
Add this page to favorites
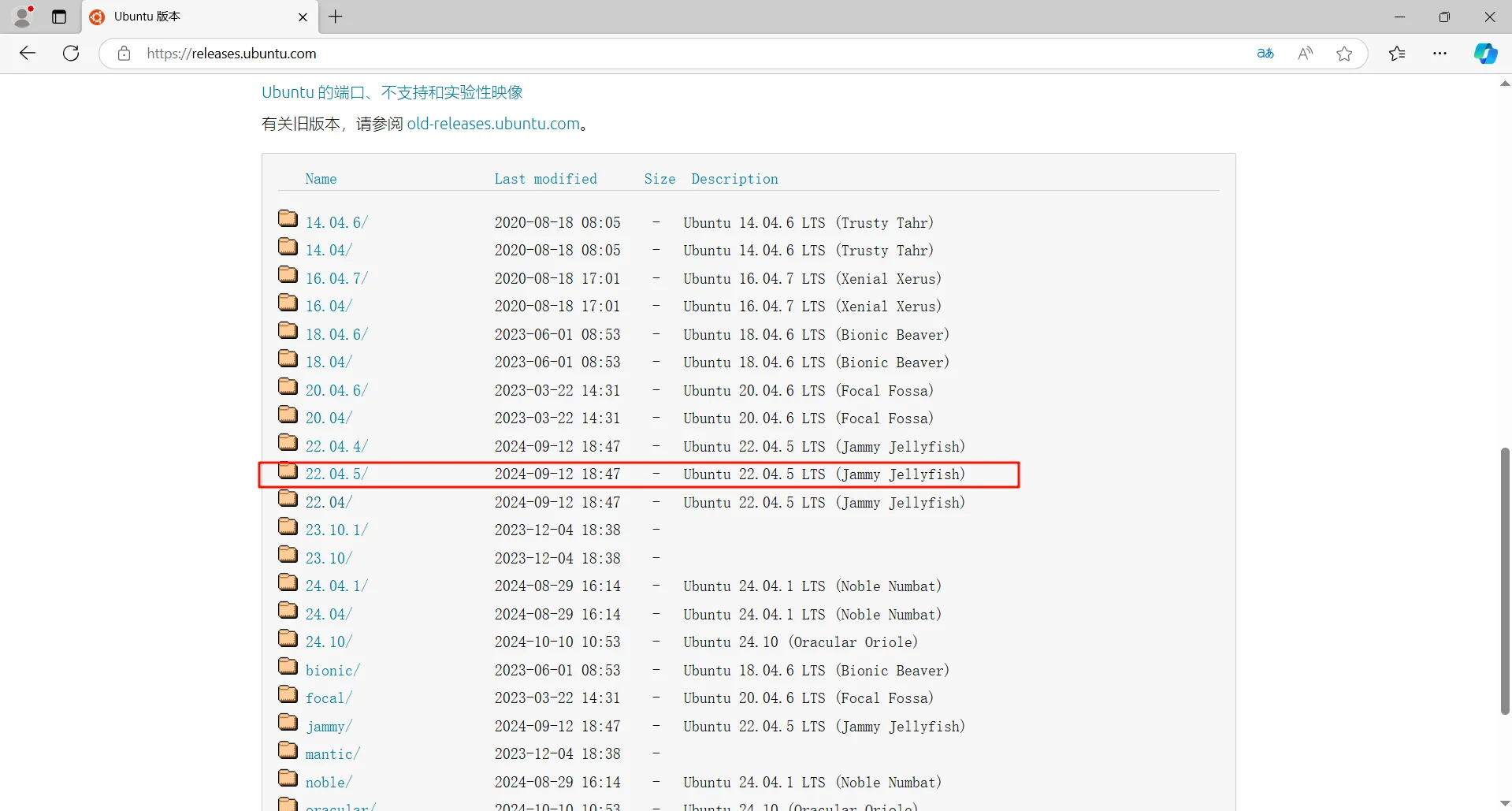tap(1344, 53)
